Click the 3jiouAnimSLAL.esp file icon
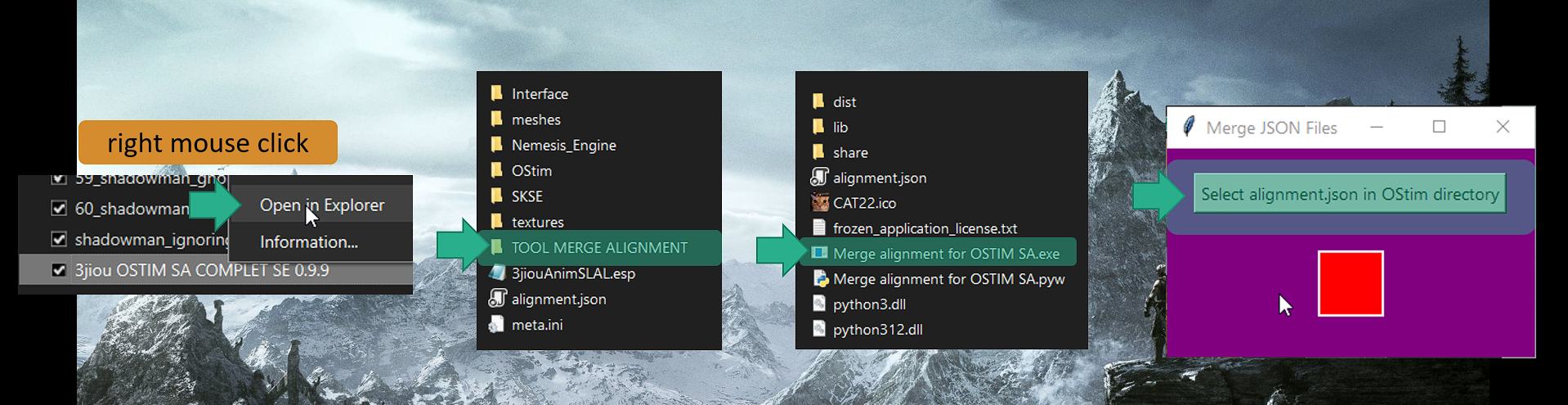 [497, 273]
